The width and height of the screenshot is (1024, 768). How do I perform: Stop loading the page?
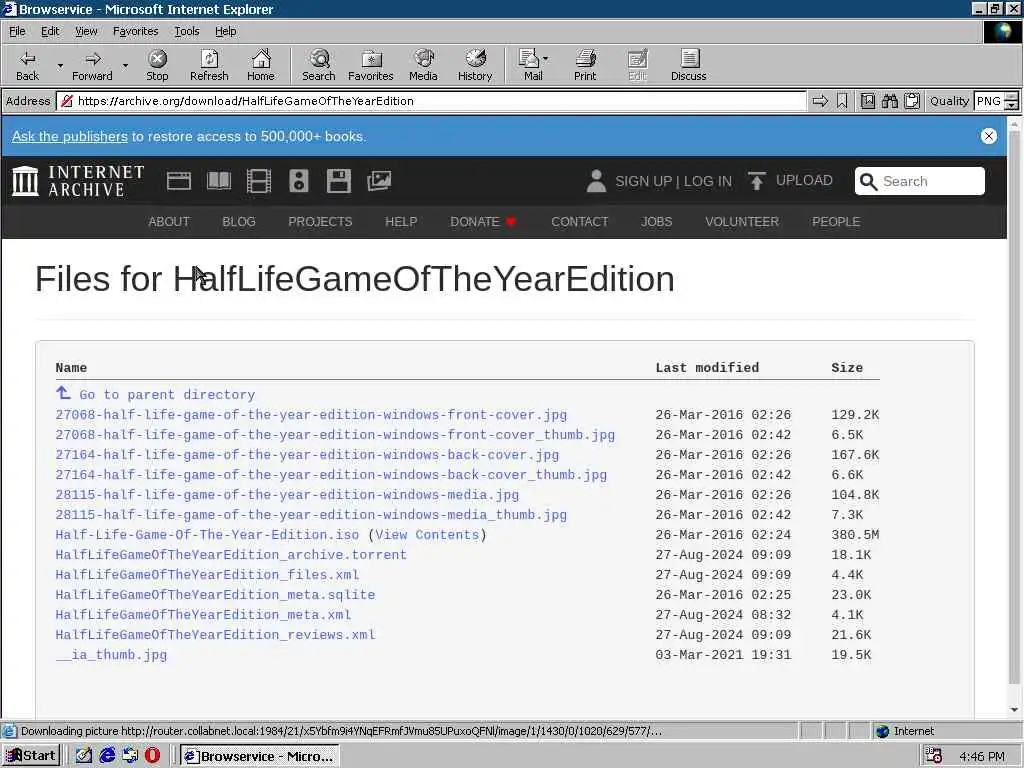pos(157,65)
